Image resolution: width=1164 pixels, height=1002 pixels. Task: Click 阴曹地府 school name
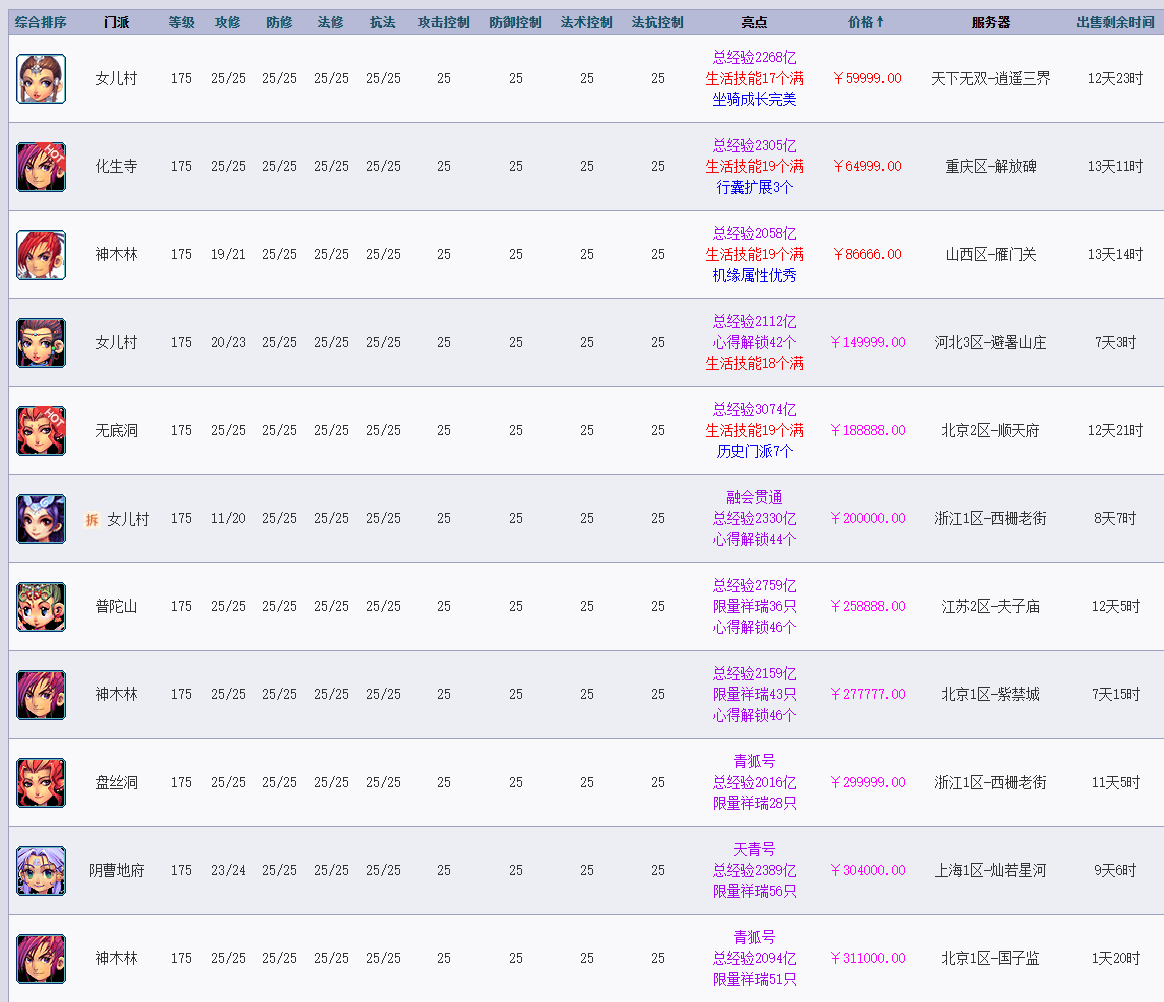coord(117,871)
